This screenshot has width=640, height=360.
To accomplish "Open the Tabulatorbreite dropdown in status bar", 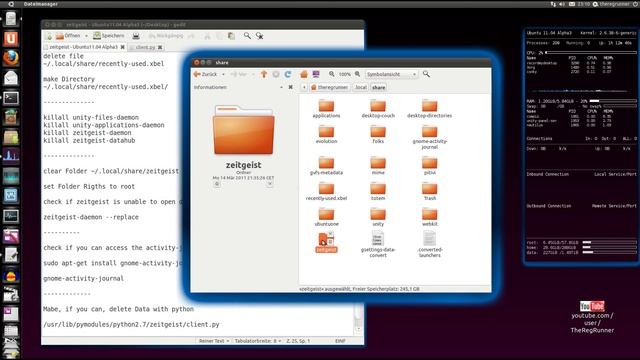I will click(x=258, y=340).
